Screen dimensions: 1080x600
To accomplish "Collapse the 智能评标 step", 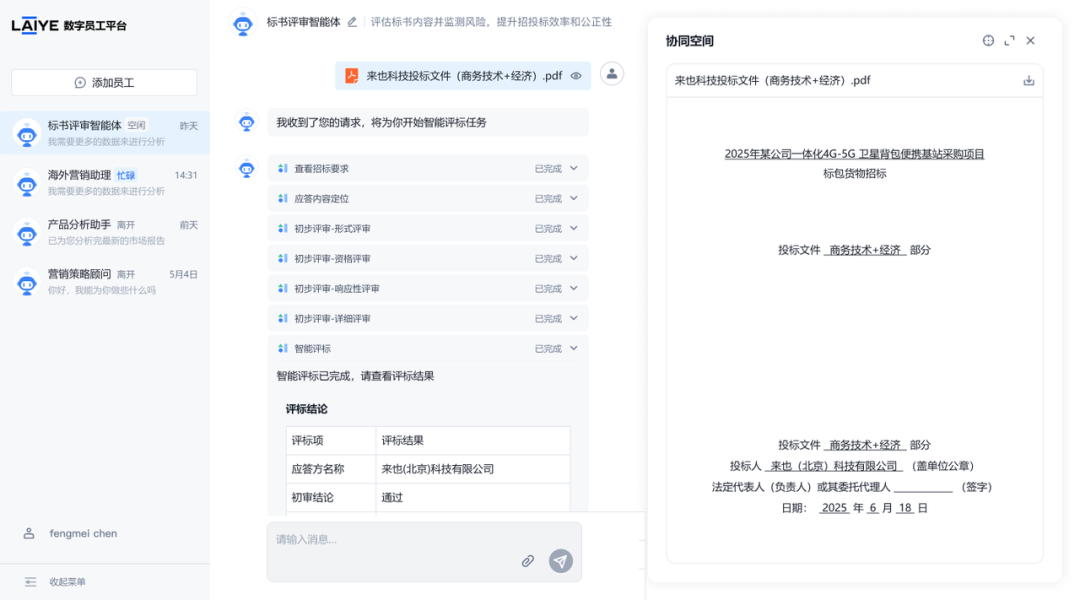I will tap(574, 349).
